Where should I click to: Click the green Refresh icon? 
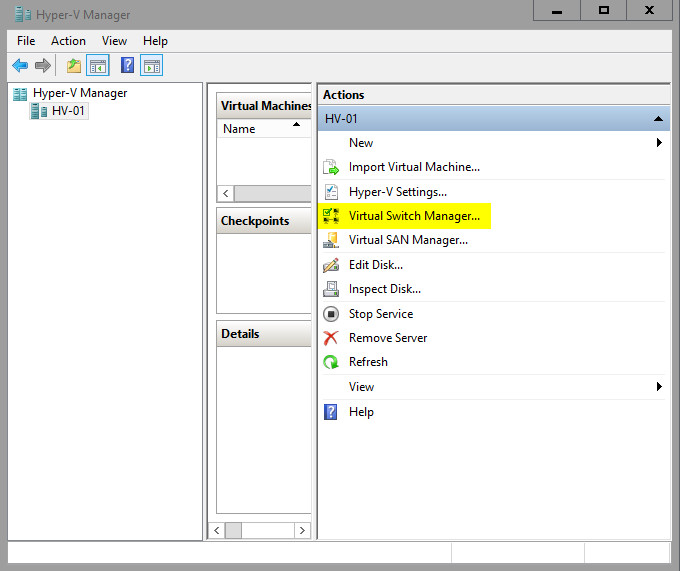click(x=331, y=362)
